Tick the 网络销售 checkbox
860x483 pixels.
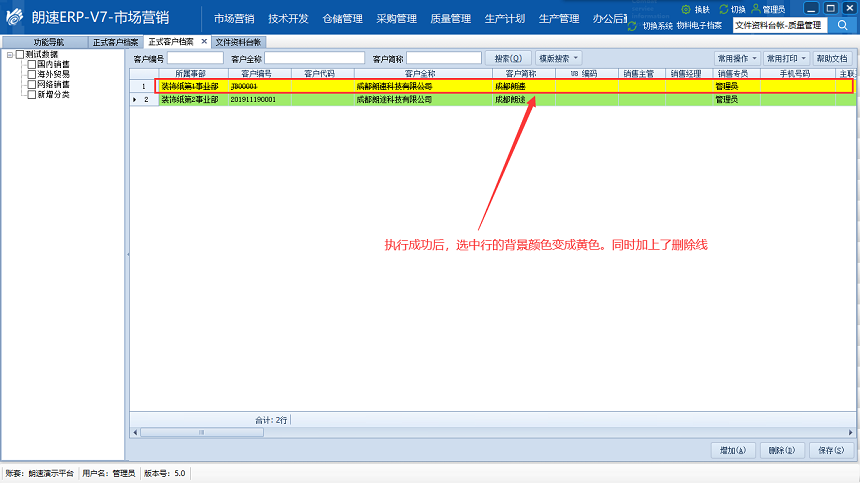pyautogui.click(x=32, y=85)
